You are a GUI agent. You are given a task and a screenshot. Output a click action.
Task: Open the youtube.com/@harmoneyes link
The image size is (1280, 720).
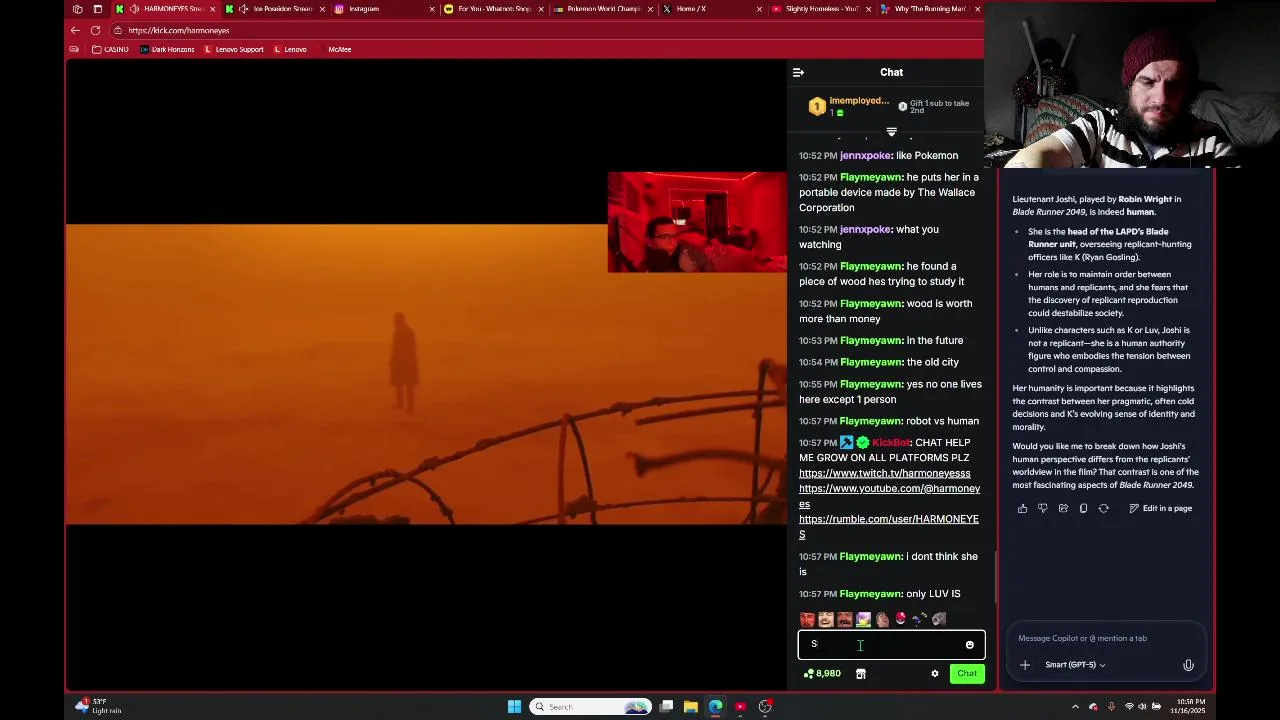pyautogui.click(x=889, y=496)
